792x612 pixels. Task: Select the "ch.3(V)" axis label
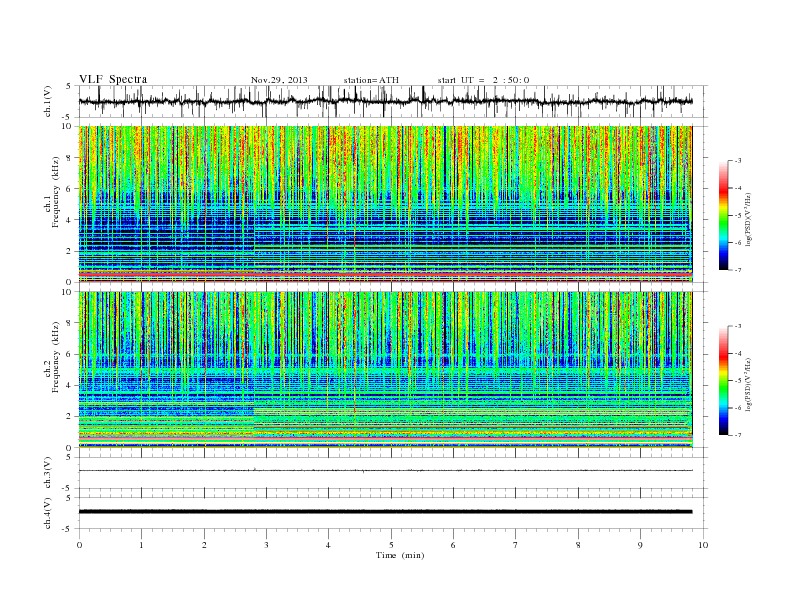pos(48,473)
